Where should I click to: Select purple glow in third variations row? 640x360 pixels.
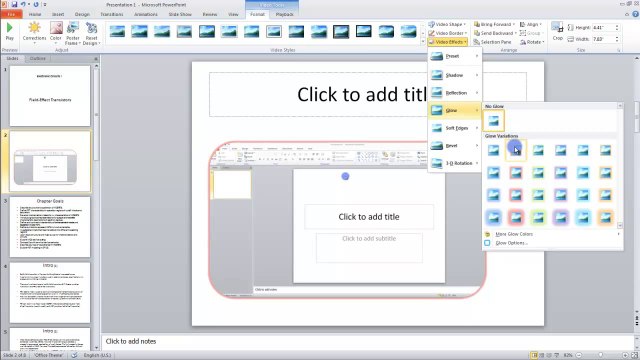[560, 195]
